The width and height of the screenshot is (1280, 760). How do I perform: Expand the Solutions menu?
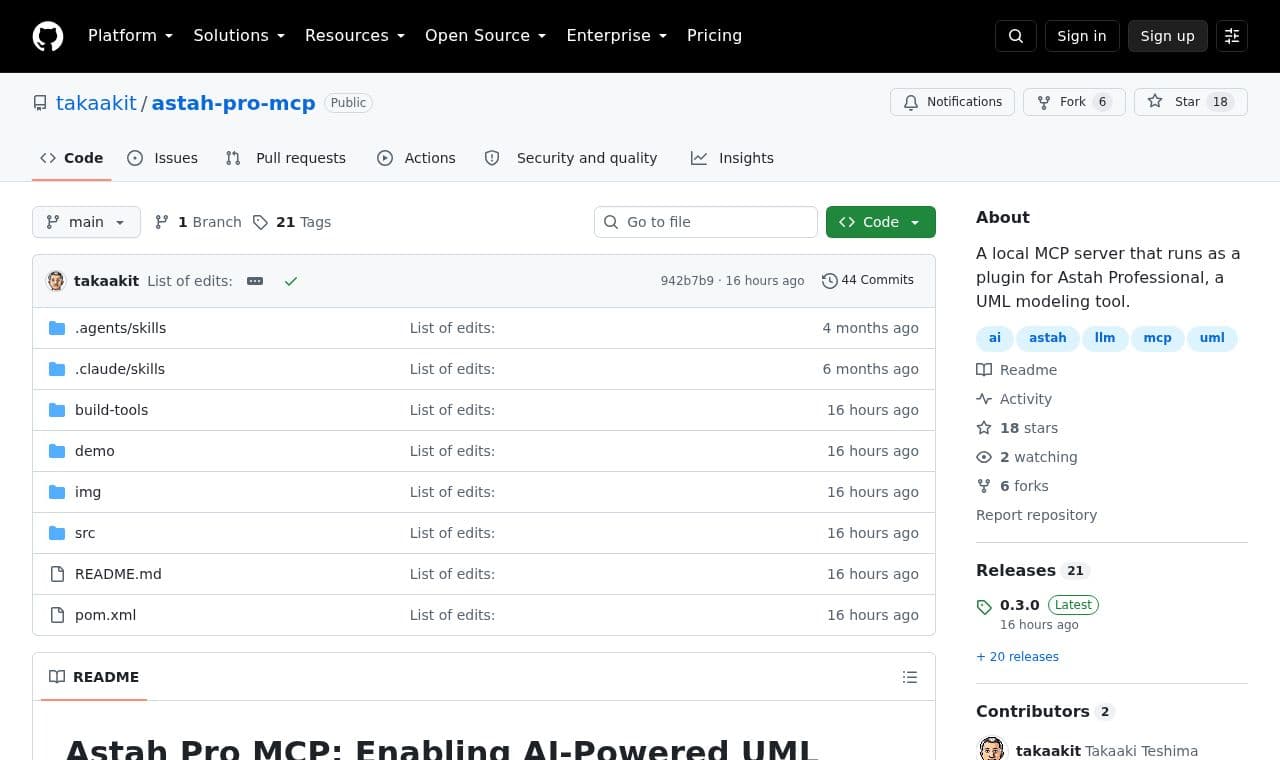click(239, 36)
